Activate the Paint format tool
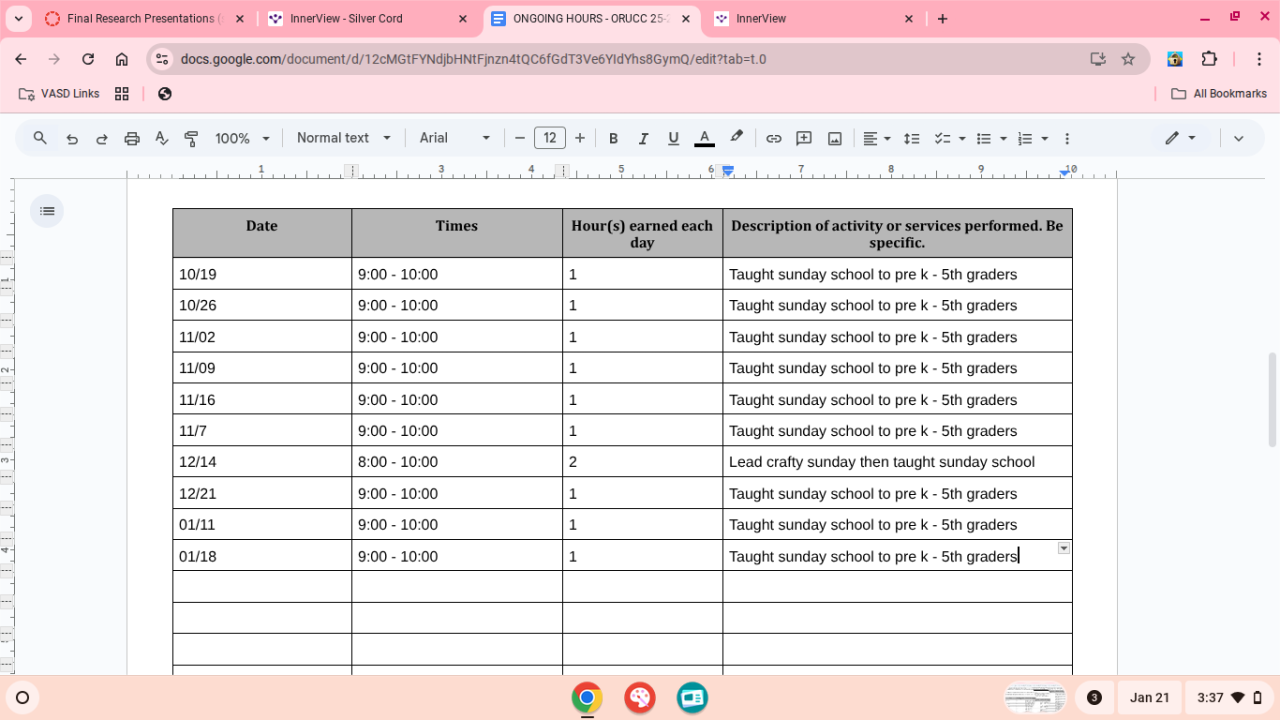This screenshot has height=720, width=1280. click(x=191, y=139)
